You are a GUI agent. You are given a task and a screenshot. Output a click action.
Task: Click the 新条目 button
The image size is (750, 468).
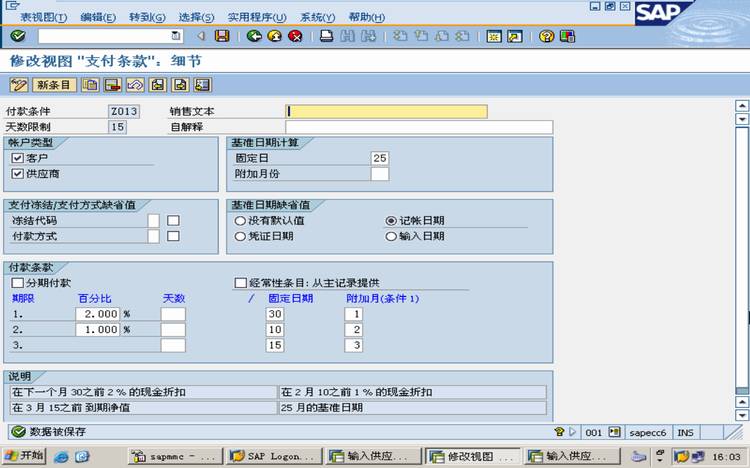tap(54, 85)
